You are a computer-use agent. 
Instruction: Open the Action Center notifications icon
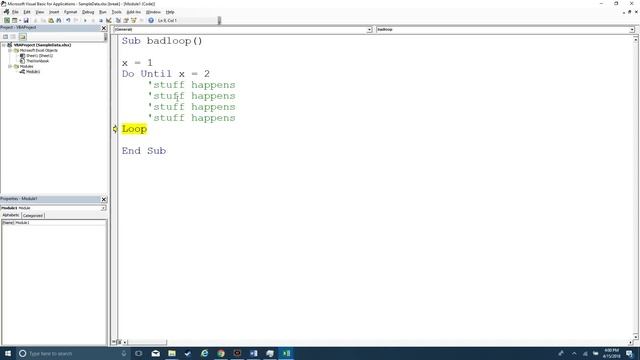coord(629,353)
